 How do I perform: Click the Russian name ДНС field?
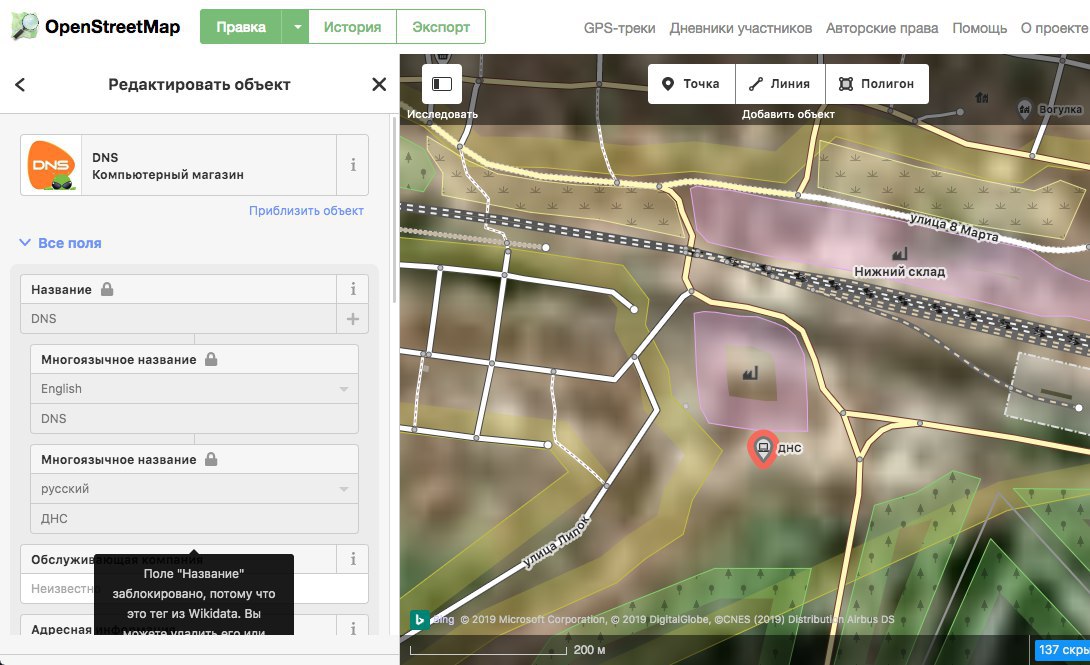[195, 518]
